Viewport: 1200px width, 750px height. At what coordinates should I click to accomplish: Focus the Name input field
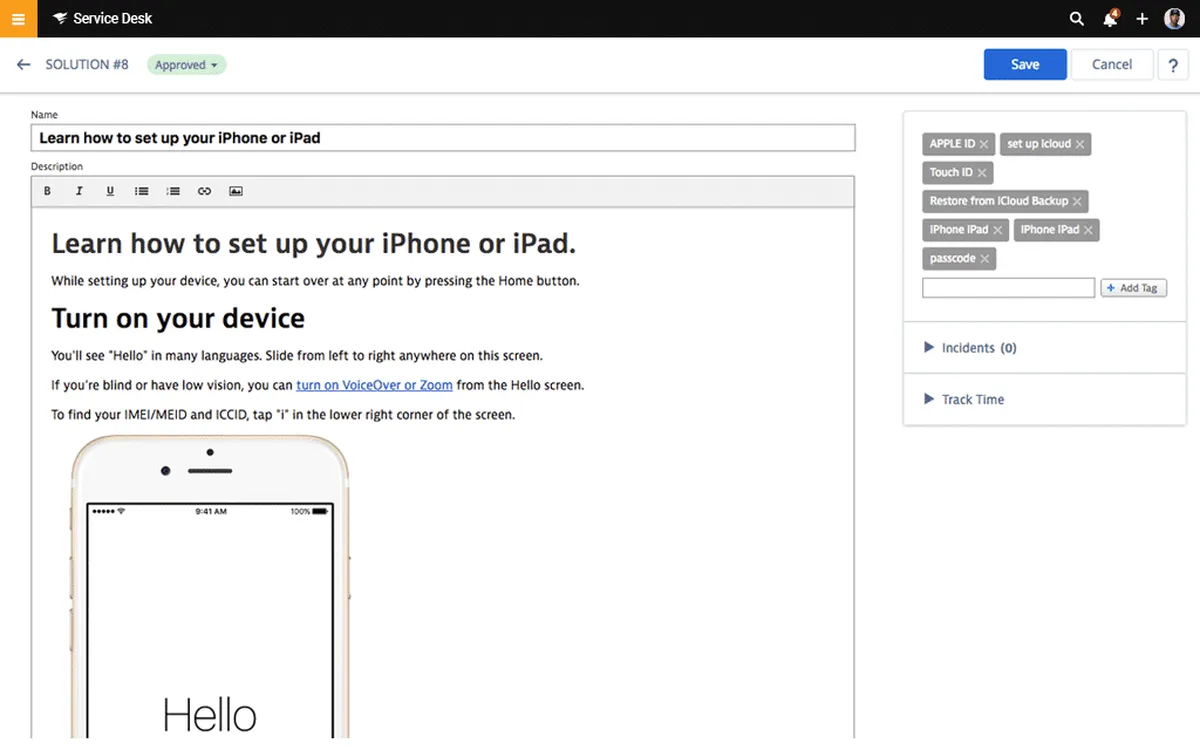(x=443, y=138)
